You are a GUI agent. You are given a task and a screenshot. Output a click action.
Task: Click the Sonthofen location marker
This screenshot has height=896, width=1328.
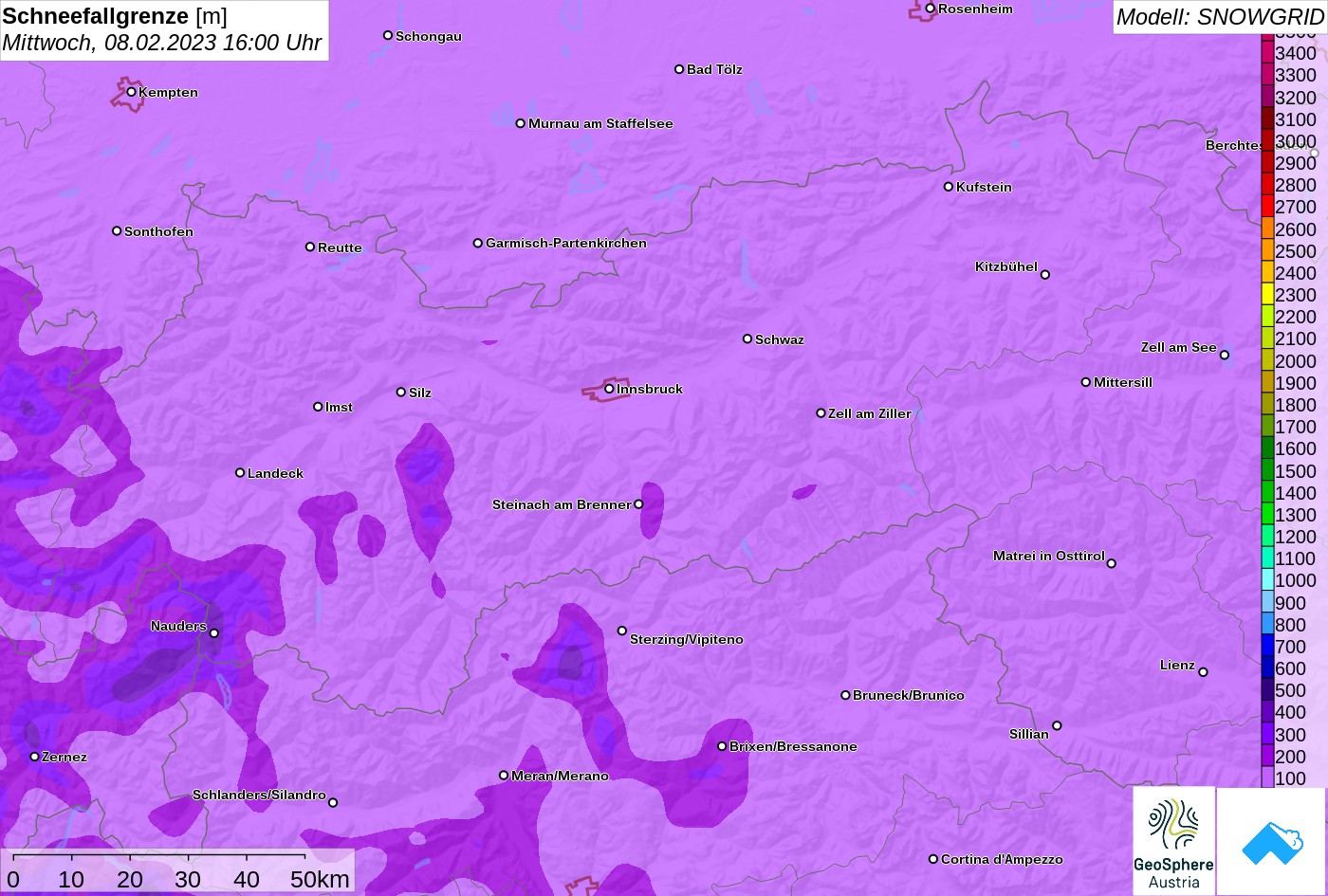pos(117,231)
